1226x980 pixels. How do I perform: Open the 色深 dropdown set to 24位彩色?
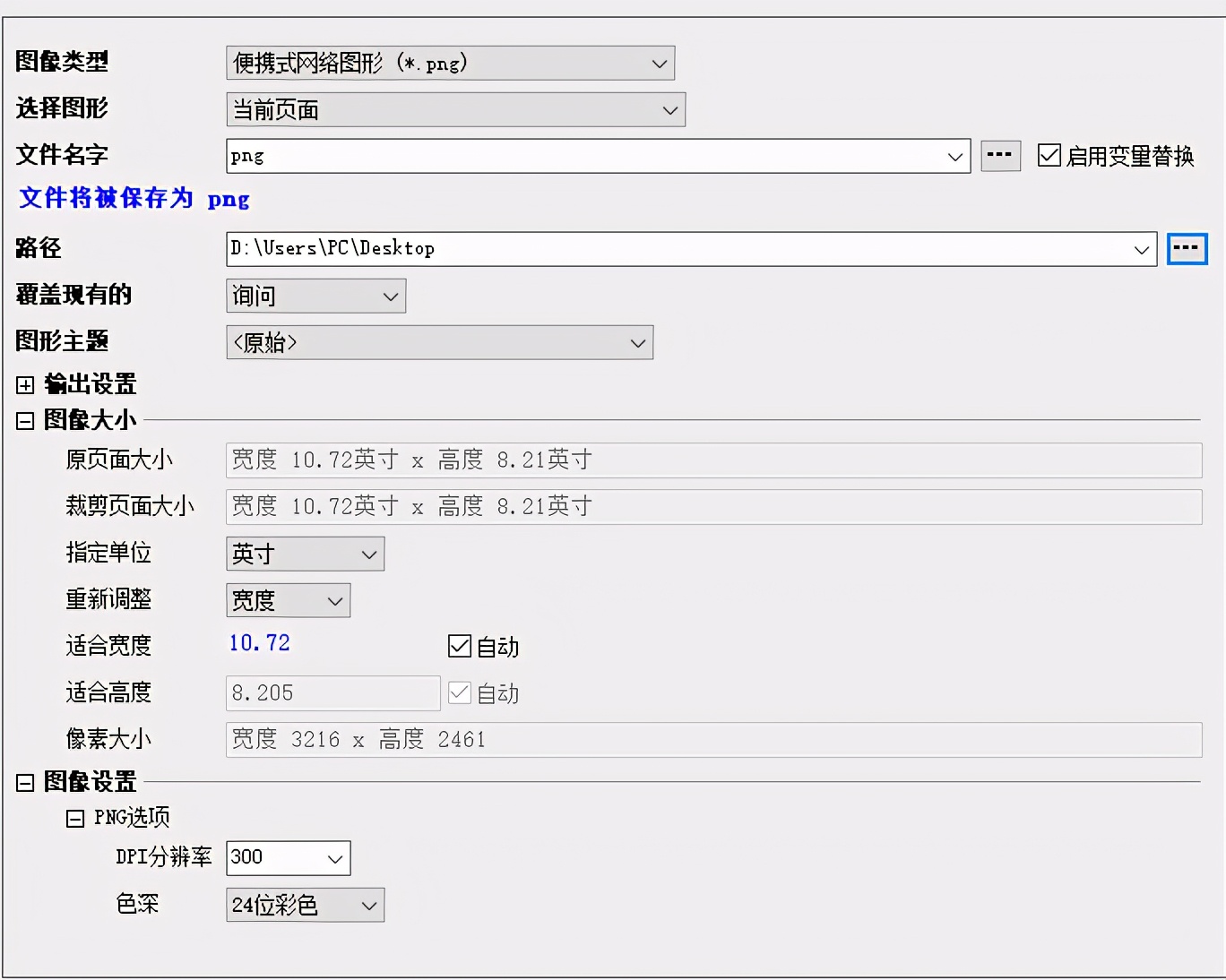pos(305,905)
